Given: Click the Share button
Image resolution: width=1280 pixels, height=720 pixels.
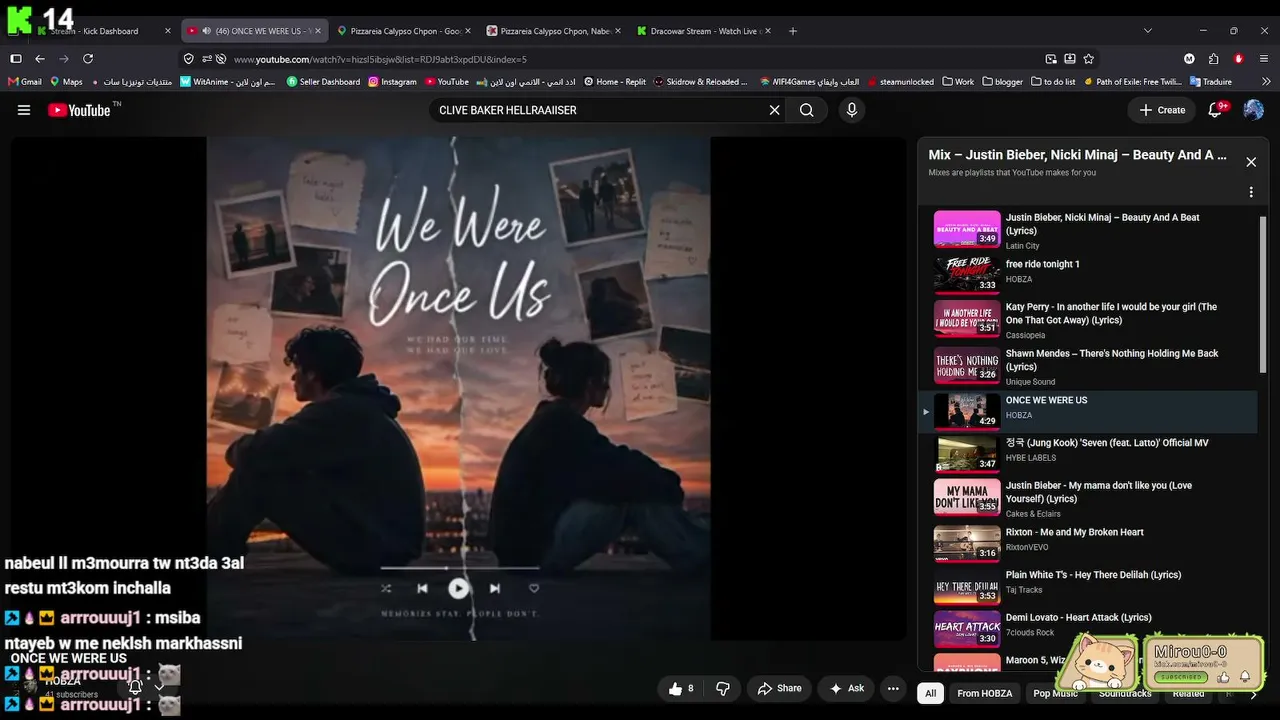Looking at the screenshot, I should pyautogui.click(x=780, y=688).
